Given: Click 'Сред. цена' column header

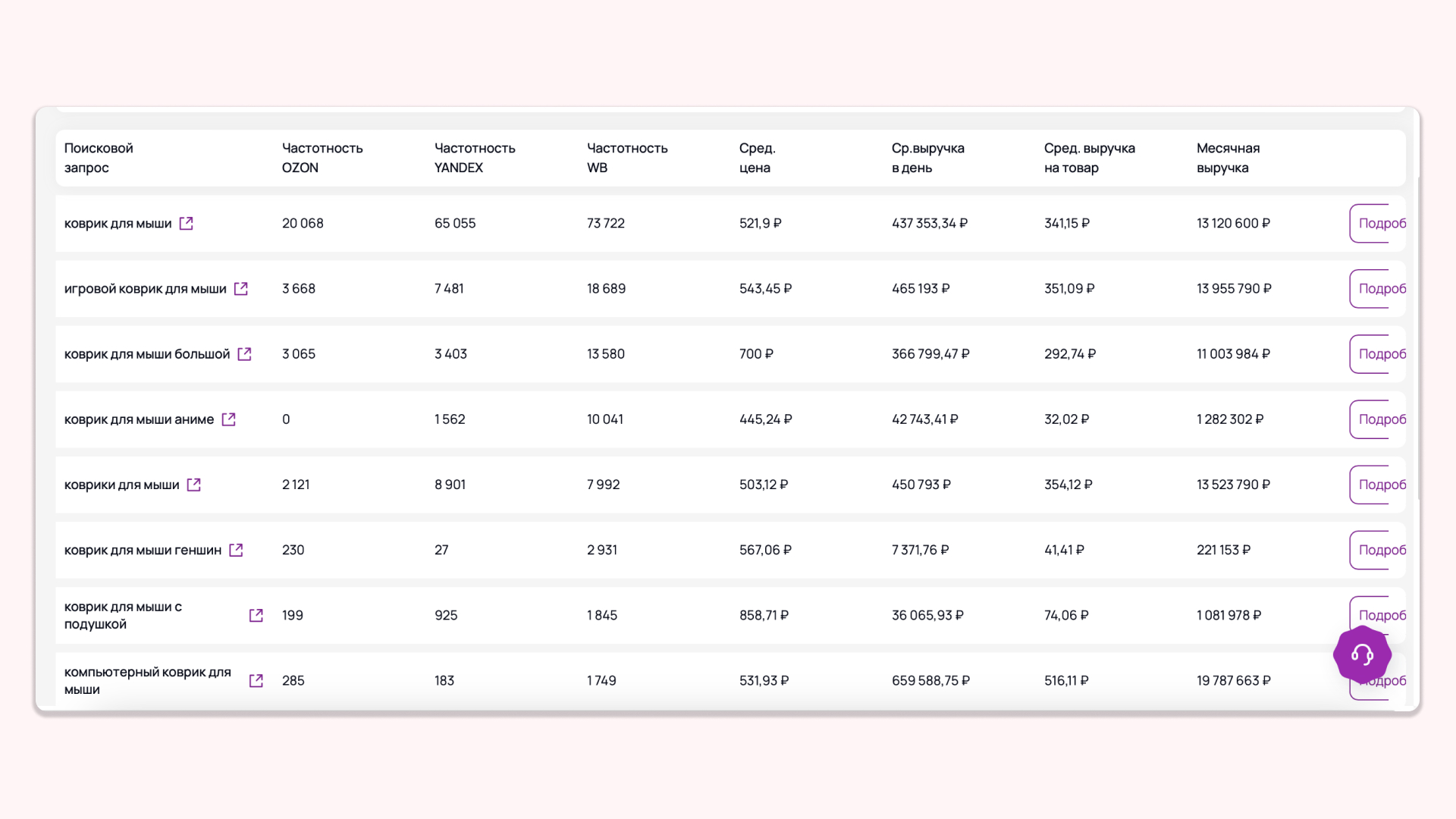Looking at the screenshot, I should tap(757, 158).
